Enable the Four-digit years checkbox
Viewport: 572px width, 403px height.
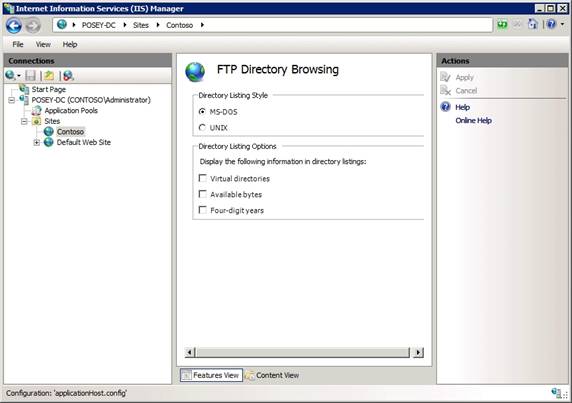(x=202, y=210)
